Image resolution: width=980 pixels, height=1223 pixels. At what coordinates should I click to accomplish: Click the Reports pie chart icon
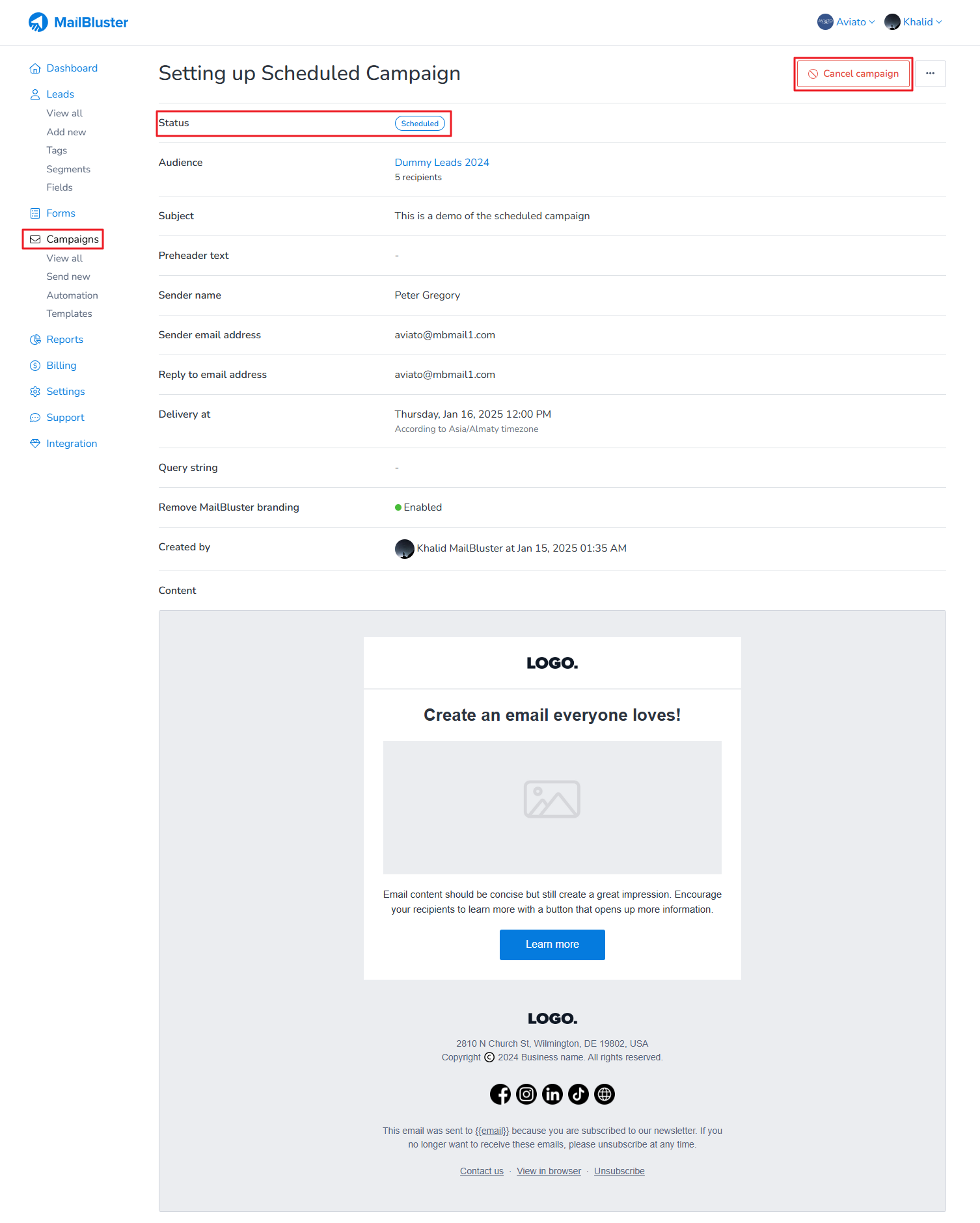pyautogui.click(x=35, y=340)
